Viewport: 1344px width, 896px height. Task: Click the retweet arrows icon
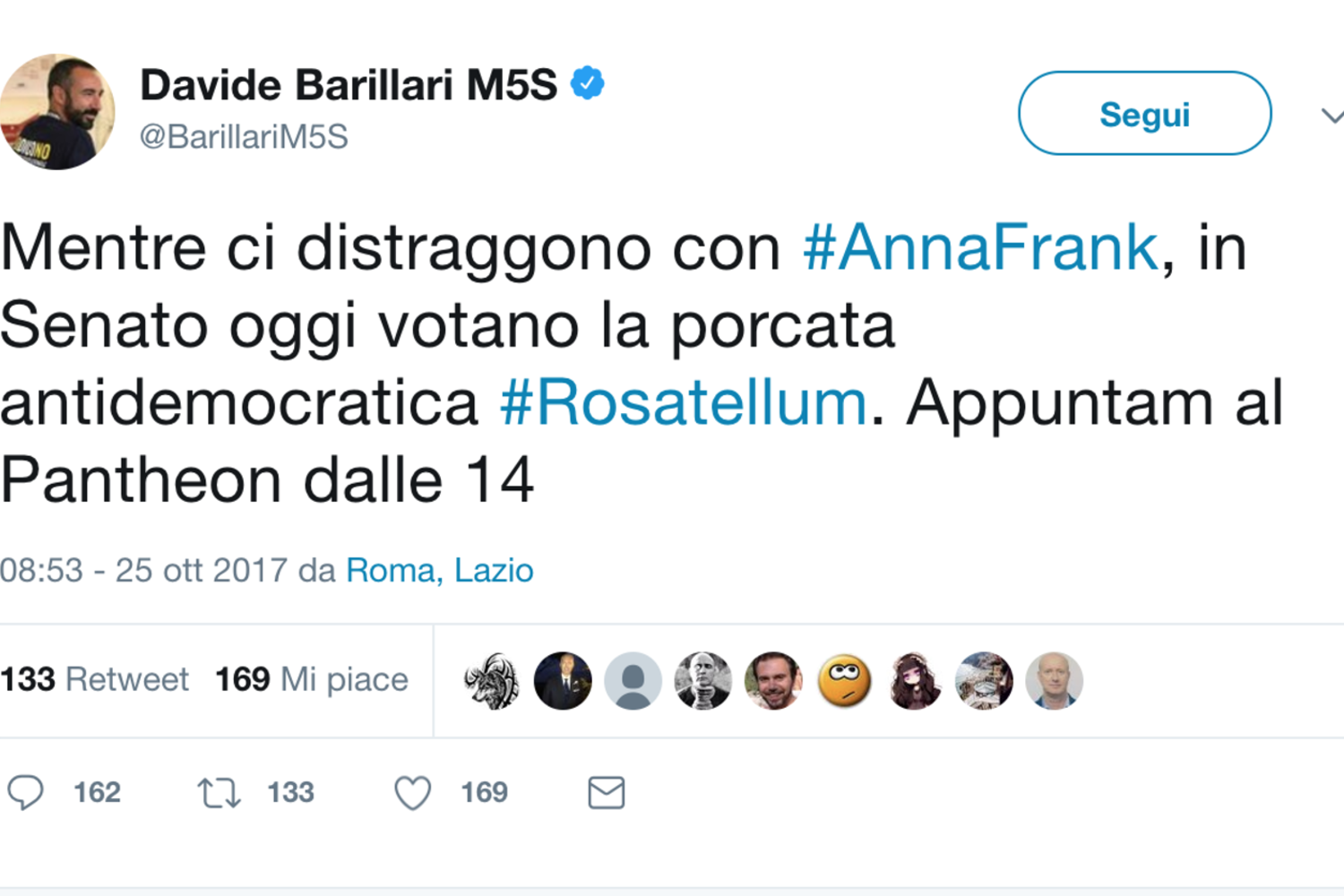point(219,793)
